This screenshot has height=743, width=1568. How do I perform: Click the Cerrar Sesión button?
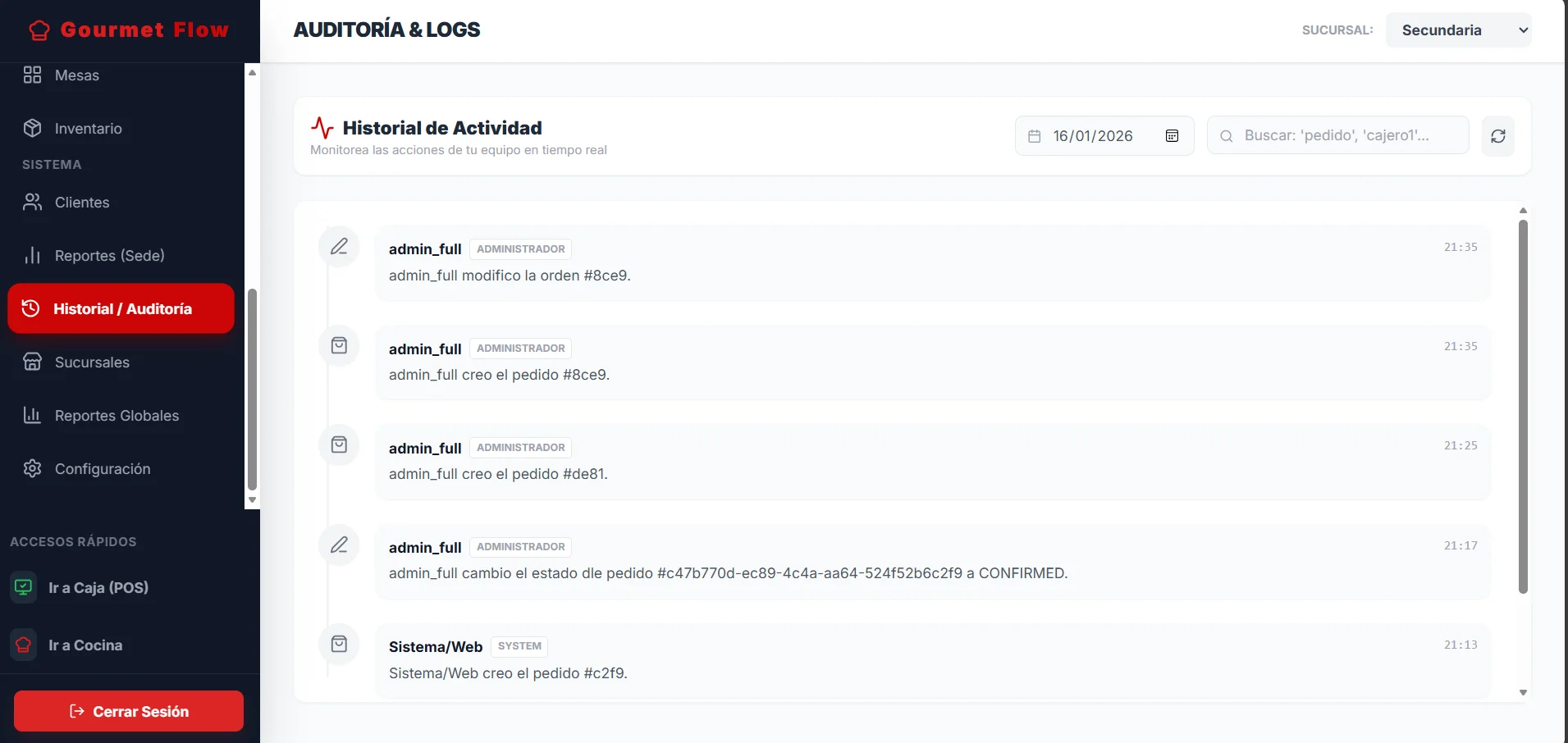[x=129, y=711]
